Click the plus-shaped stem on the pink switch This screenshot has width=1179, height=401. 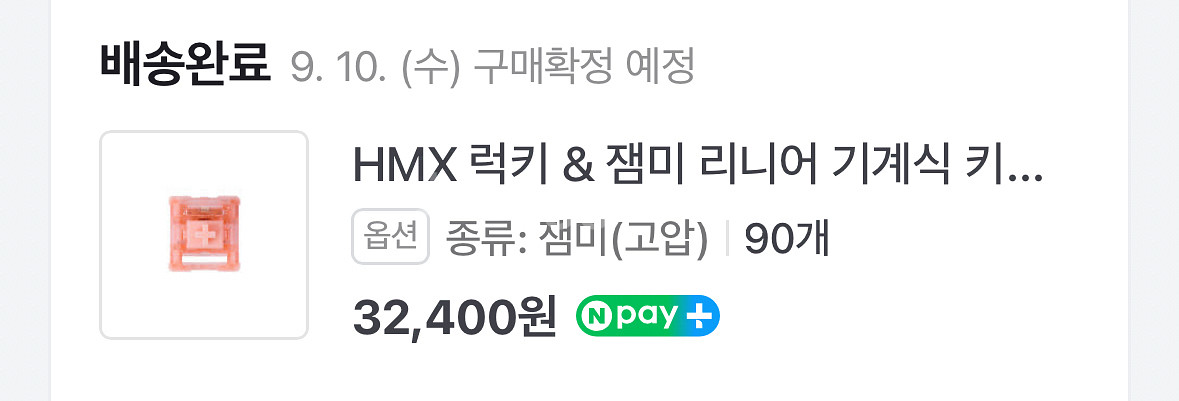pos(203,234)
